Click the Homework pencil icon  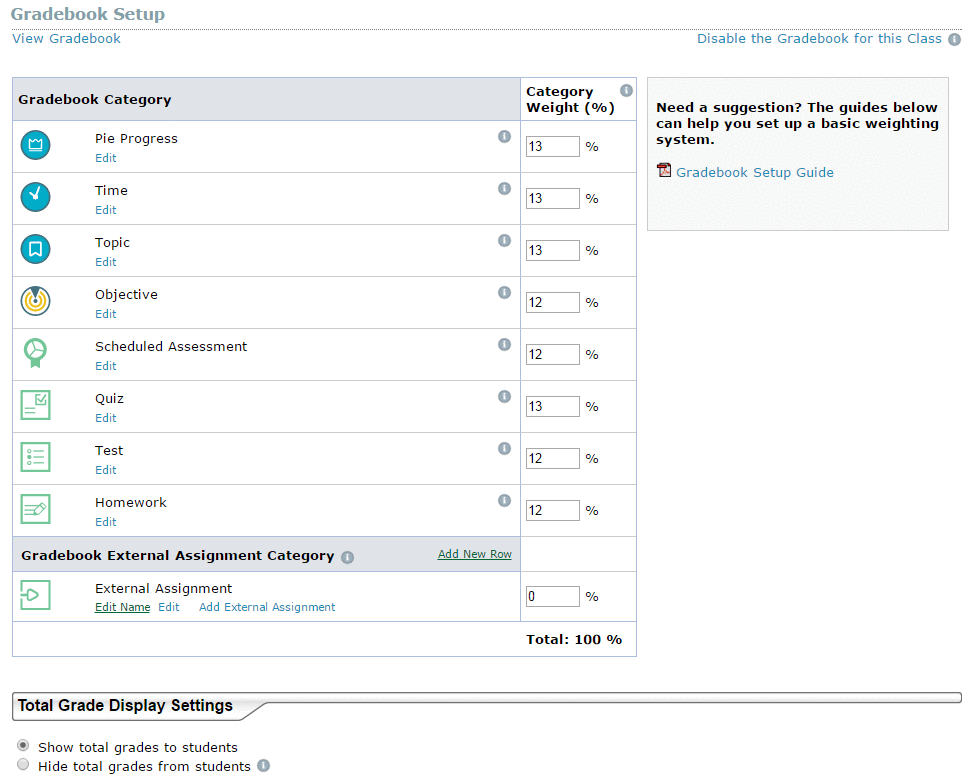[35, 509]
